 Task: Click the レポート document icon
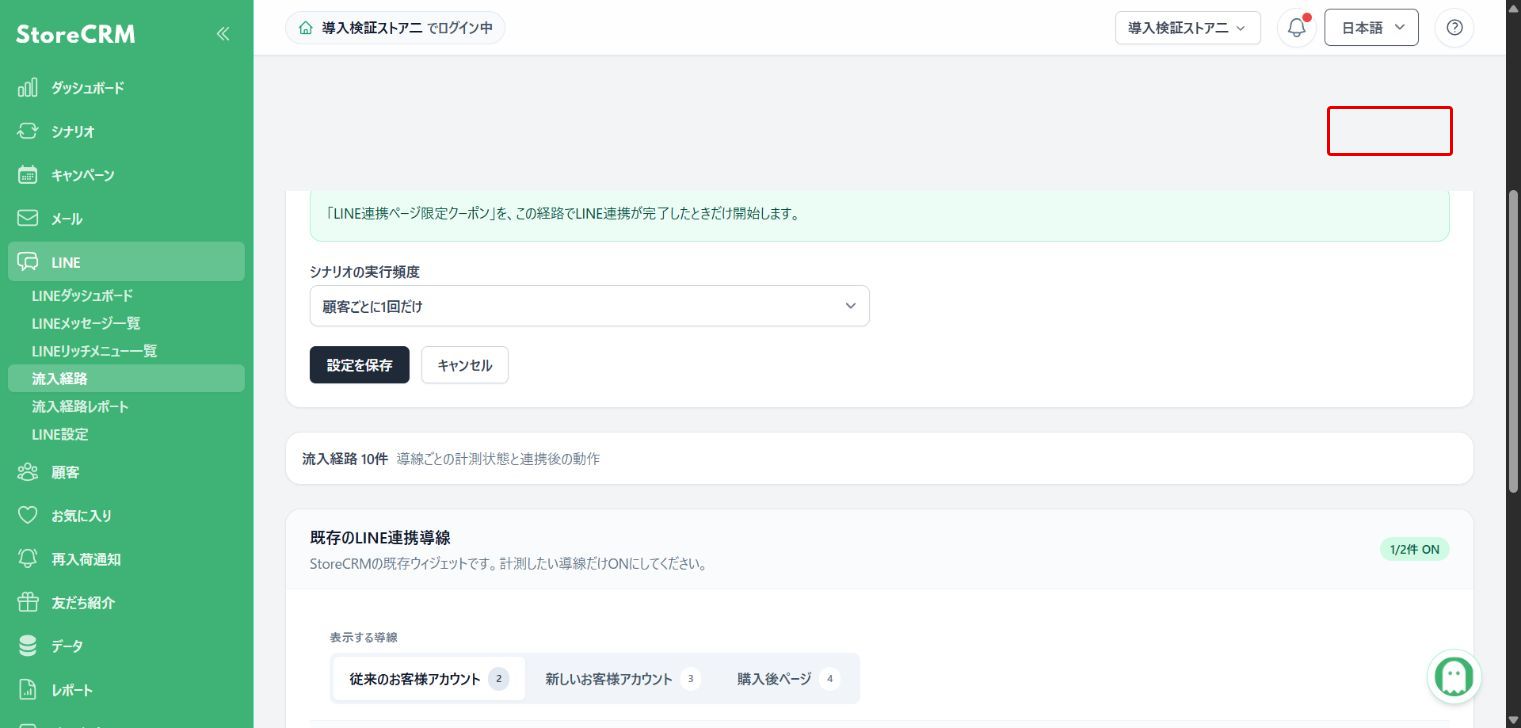(x=28, y=690)
